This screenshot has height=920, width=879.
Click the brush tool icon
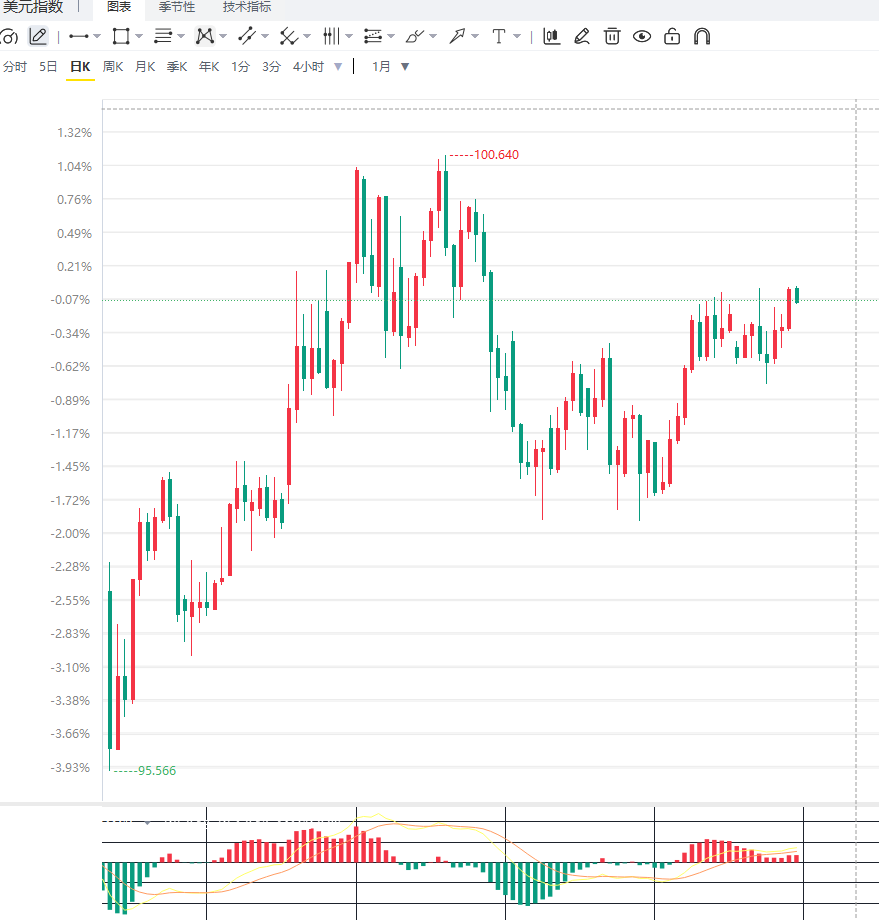tap(415, 36)
